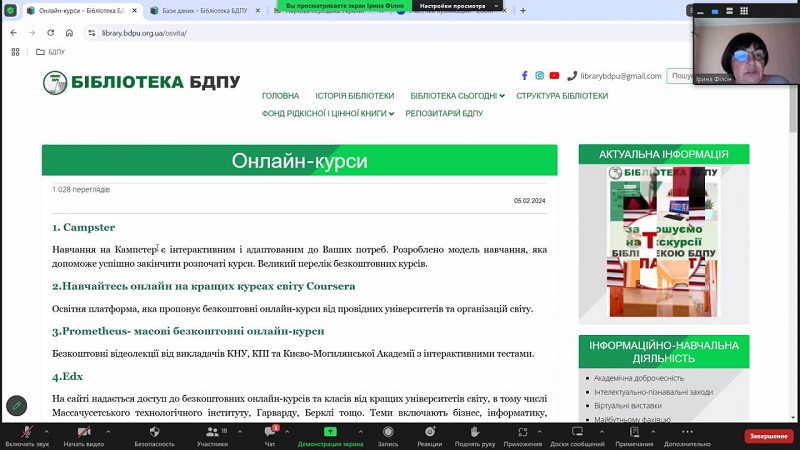Viewport: 800px width, 450px height.
Task: Expand audio options arrow next to Включить звук
Action: [x=46, y=432]
